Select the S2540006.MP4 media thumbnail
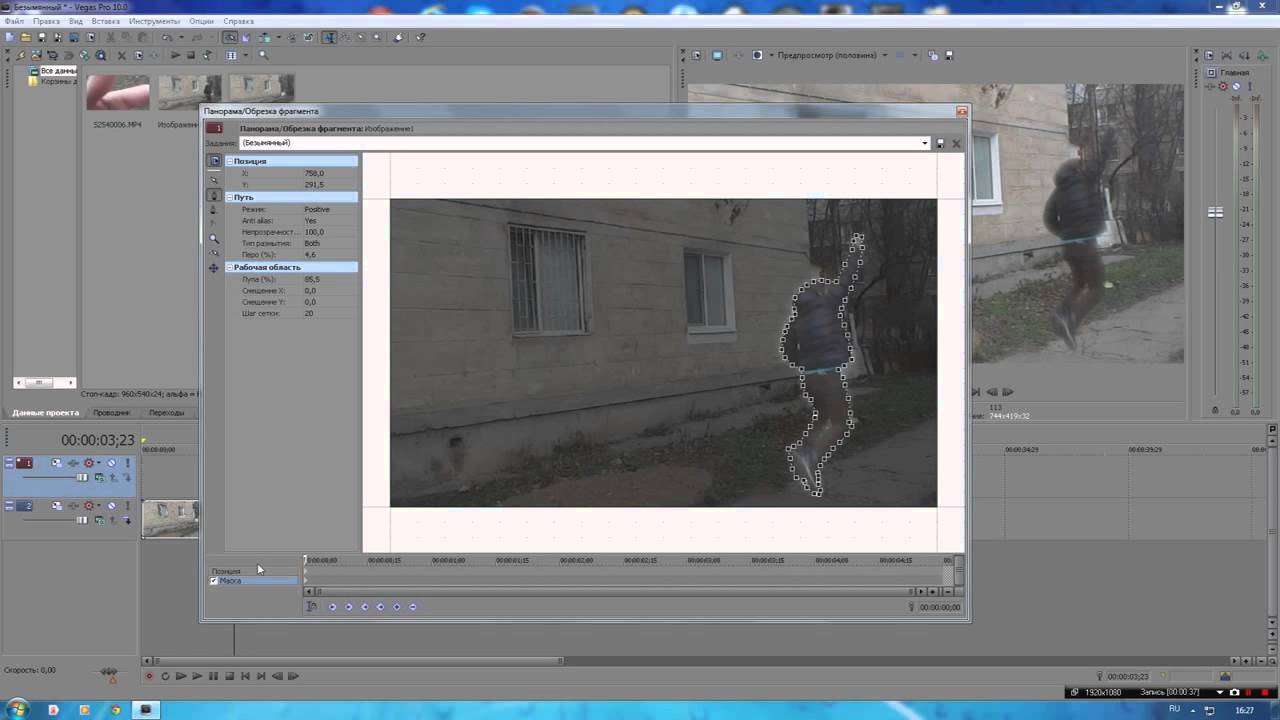This screenshot has height=720, width=1280. click(118, 93)
